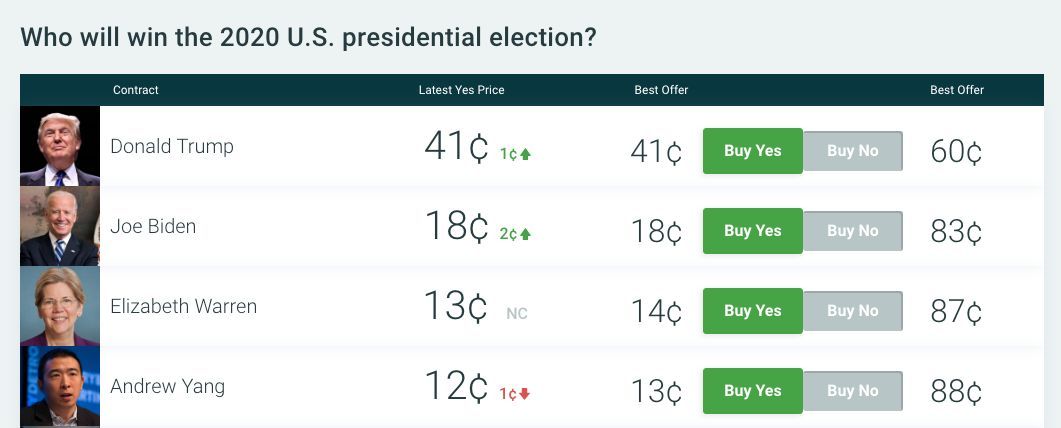
Task: Buy No on Joe Biden contract
Action: click(x=853, y=231)
